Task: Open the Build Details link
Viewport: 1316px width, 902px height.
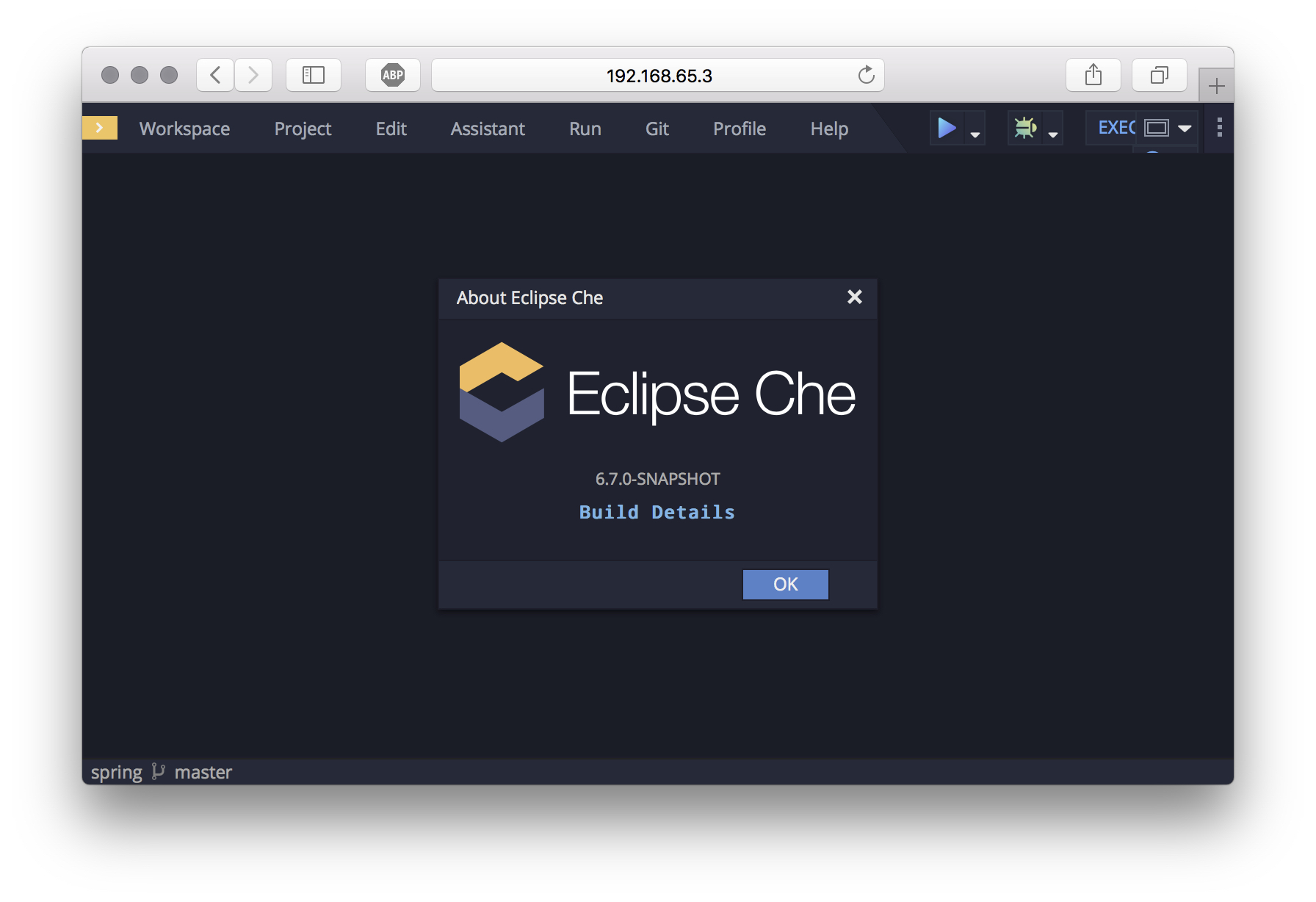Action: (657, 512)
